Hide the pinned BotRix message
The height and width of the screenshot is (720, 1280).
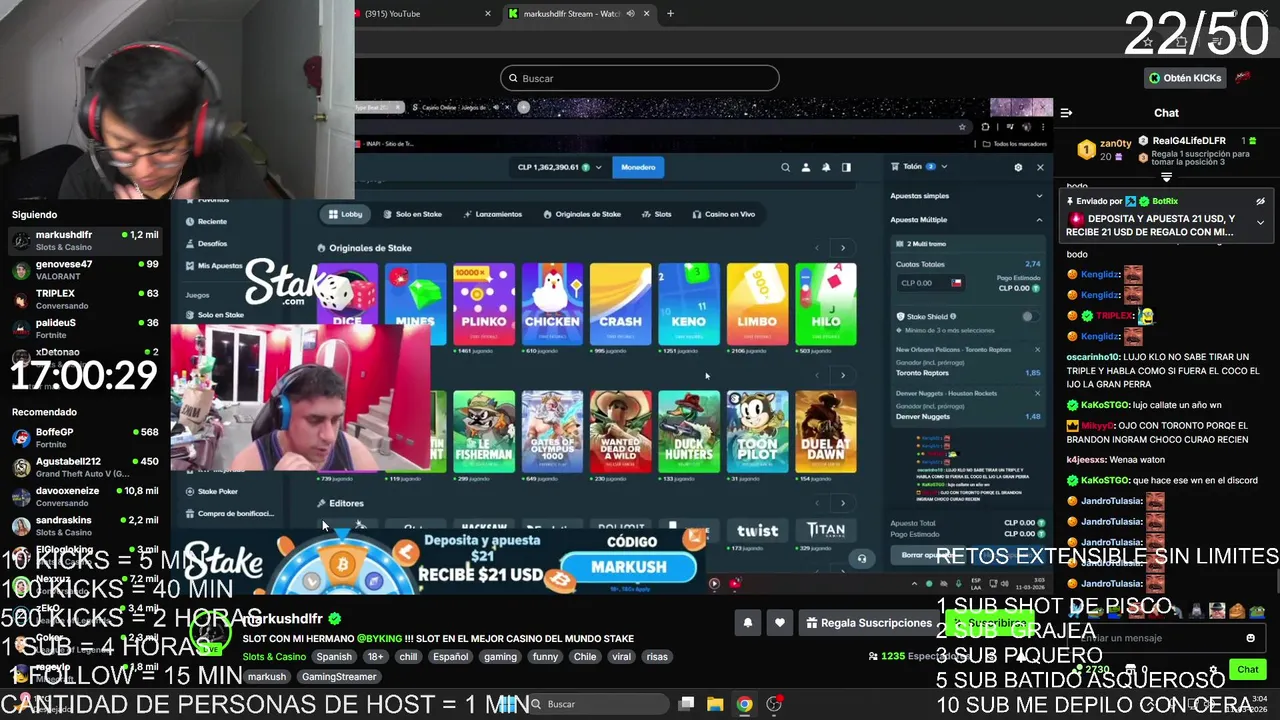(x=1260, y=201)
